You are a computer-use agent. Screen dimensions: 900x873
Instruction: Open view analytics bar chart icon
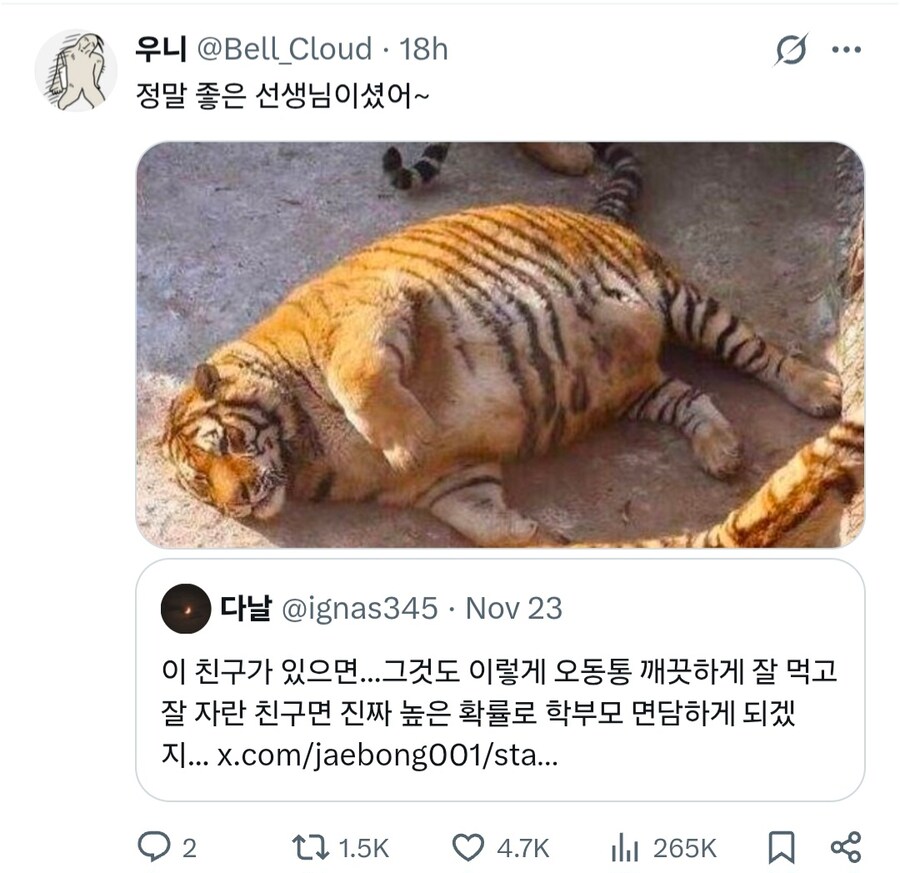coord(624,848)
